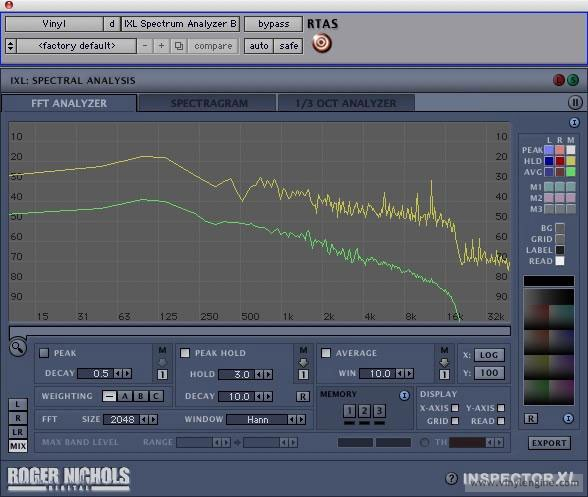Click the channel d selector button

[111, 24]
